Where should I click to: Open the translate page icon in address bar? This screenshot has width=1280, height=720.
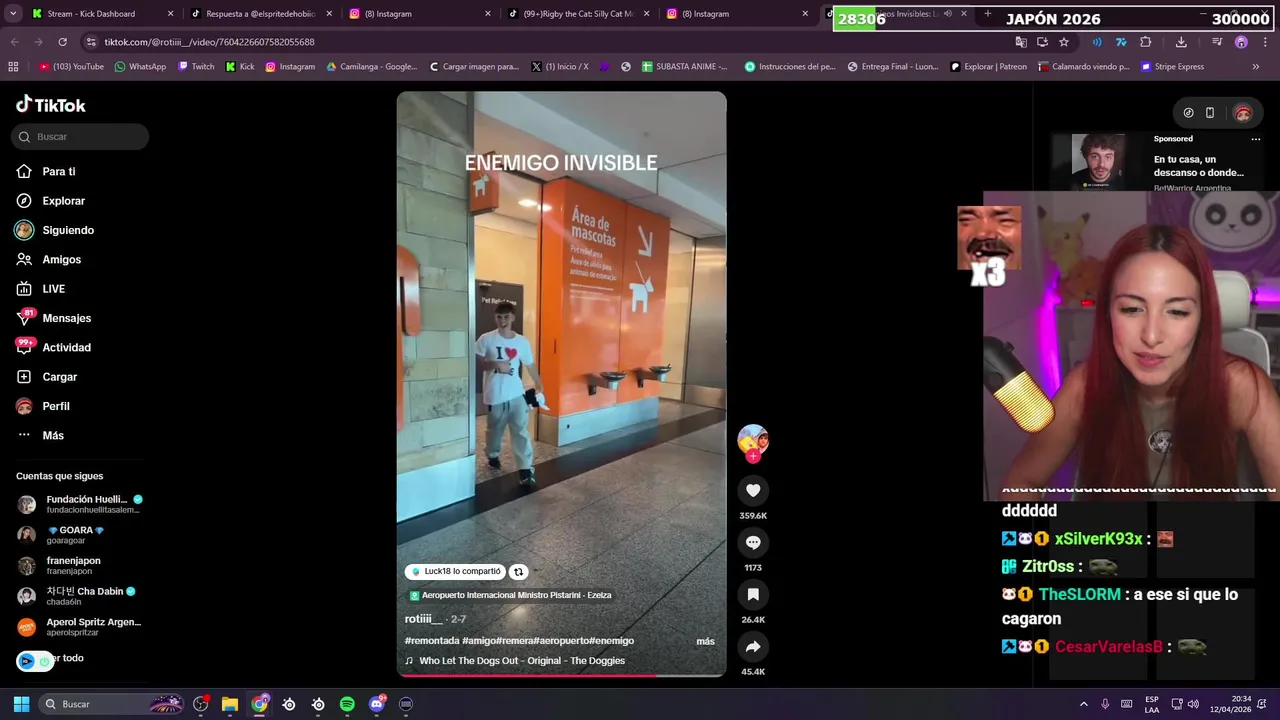[1021, 42]
